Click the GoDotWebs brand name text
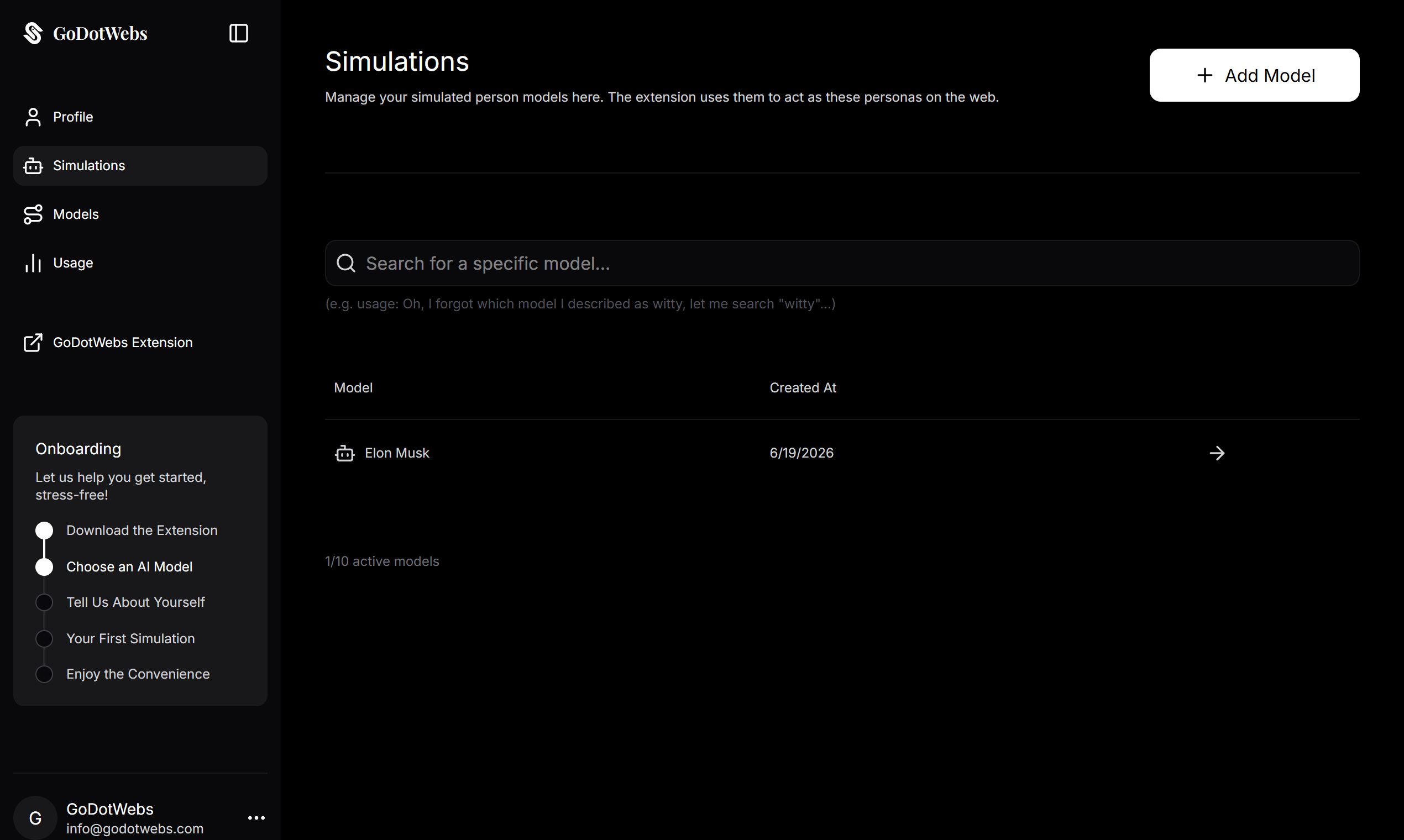This screenshot has height=840, width=1404. (100, 33)
